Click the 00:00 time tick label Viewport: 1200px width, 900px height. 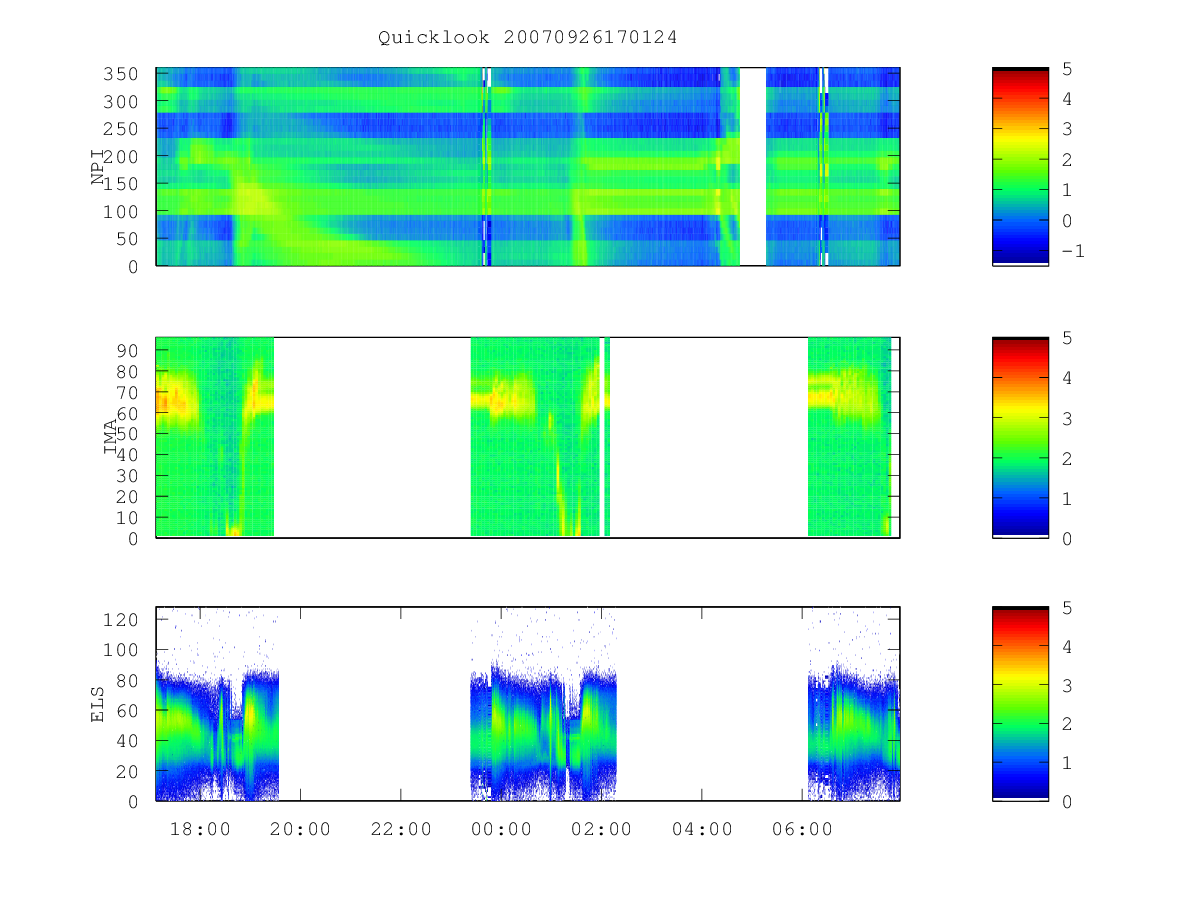pos(501,829)
